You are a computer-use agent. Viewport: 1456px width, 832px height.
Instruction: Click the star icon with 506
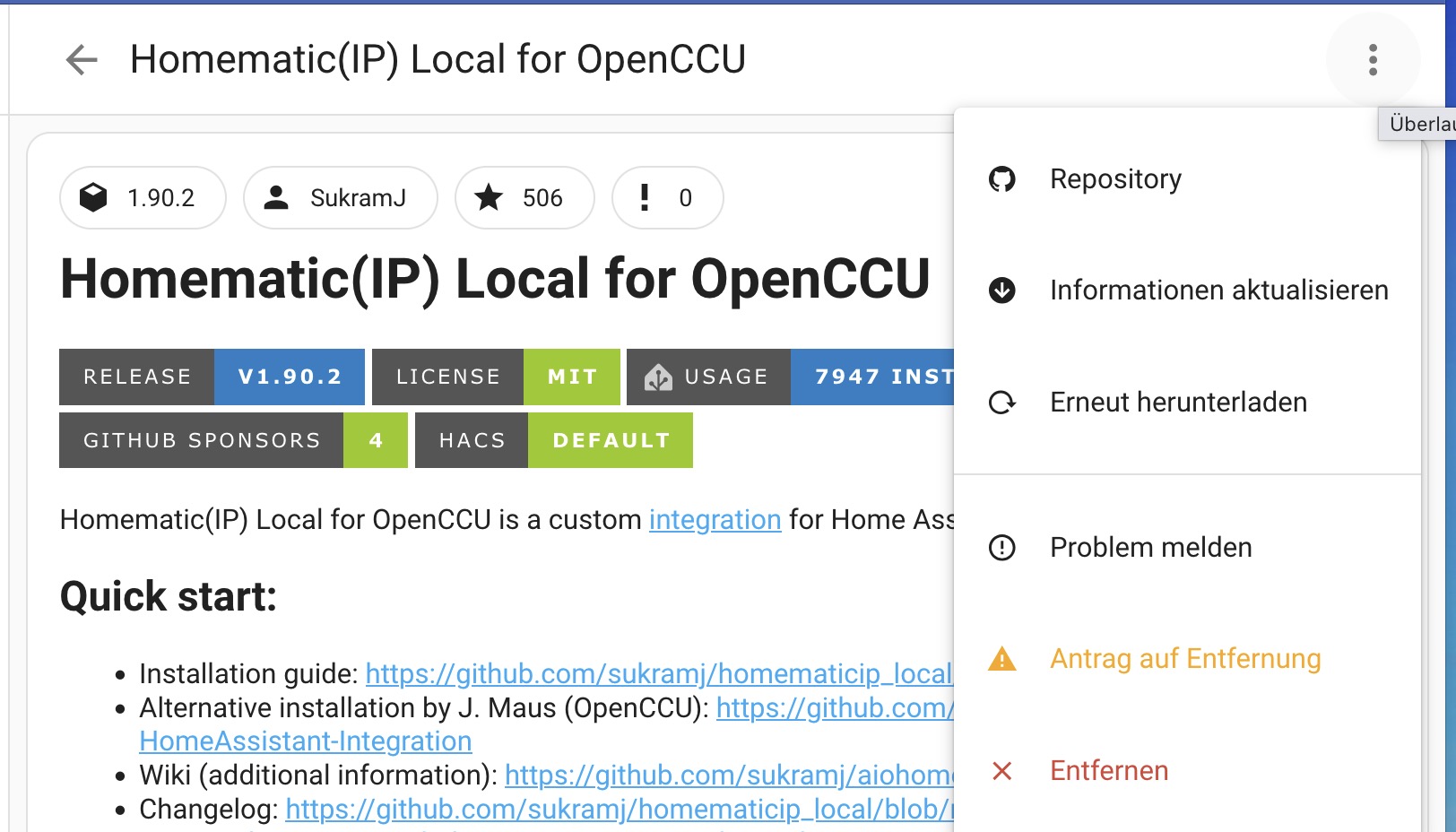coord(490,198)
